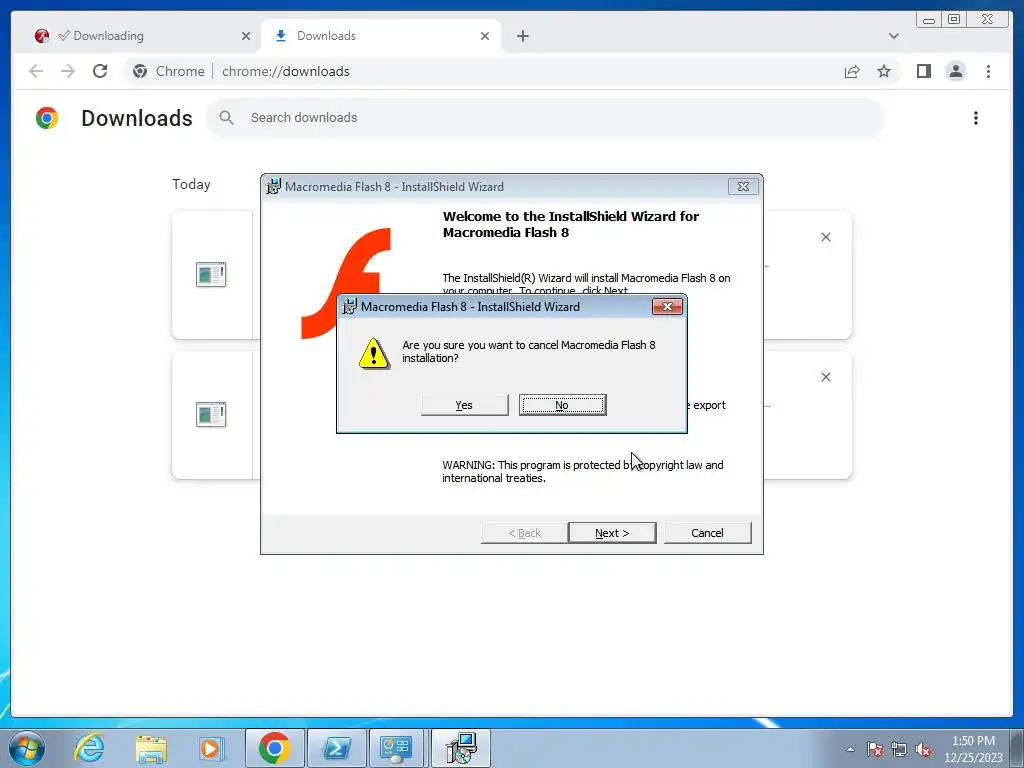The image size is (1024, 768).
Task: Select the Downloads tab in Chrome
Action: 381,36
